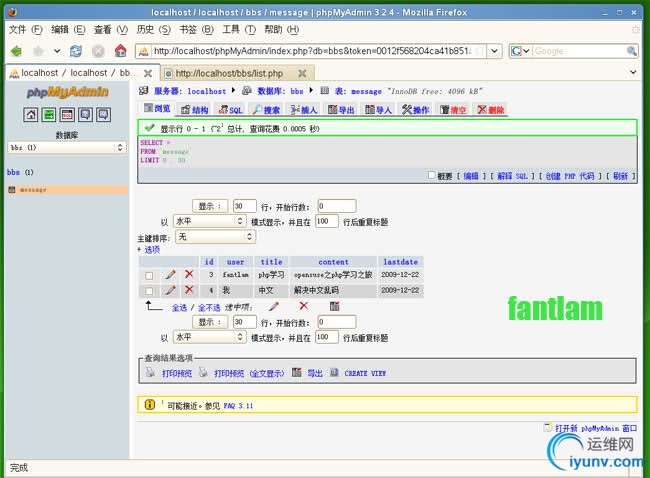Screen dimensions: 650x478
Task: Click the 刷新 link under the query
Action: click(x=620, y=176)
